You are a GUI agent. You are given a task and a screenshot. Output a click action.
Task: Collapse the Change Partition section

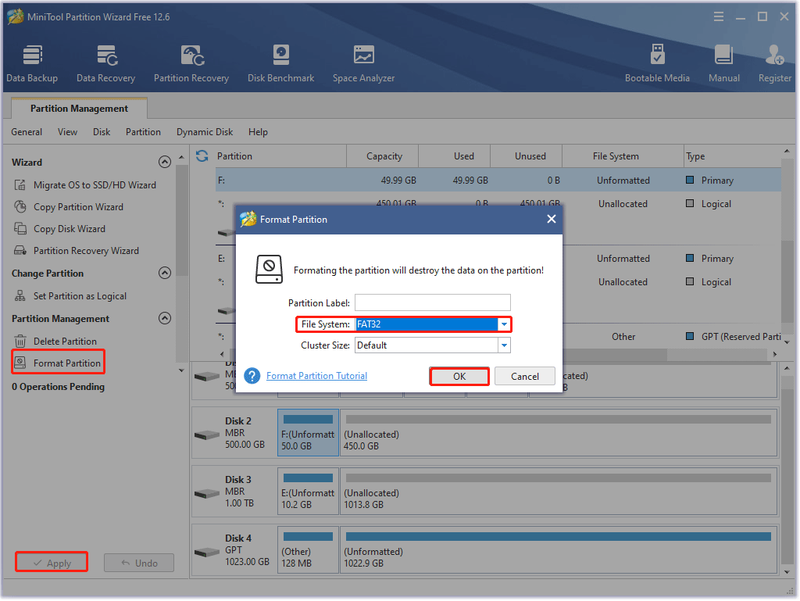coord(164,273)
